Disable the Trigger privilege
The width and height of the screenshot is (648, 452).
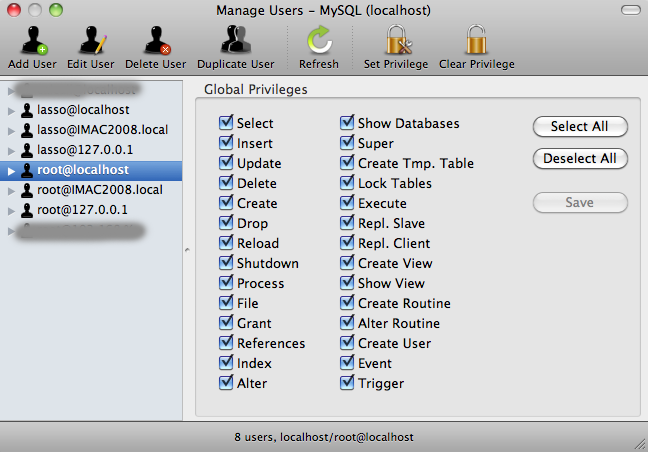tap(347, 383)
